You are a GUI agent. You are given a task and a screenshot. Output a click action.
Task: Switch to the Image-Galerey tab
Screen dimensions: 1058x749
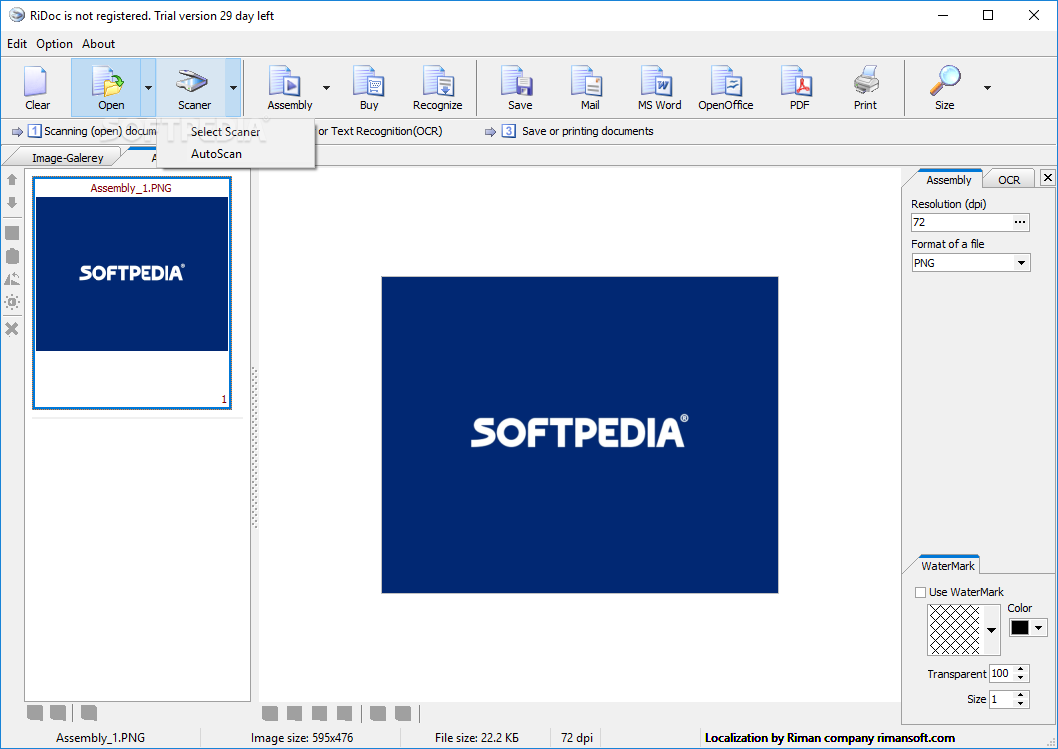[67, 158]
